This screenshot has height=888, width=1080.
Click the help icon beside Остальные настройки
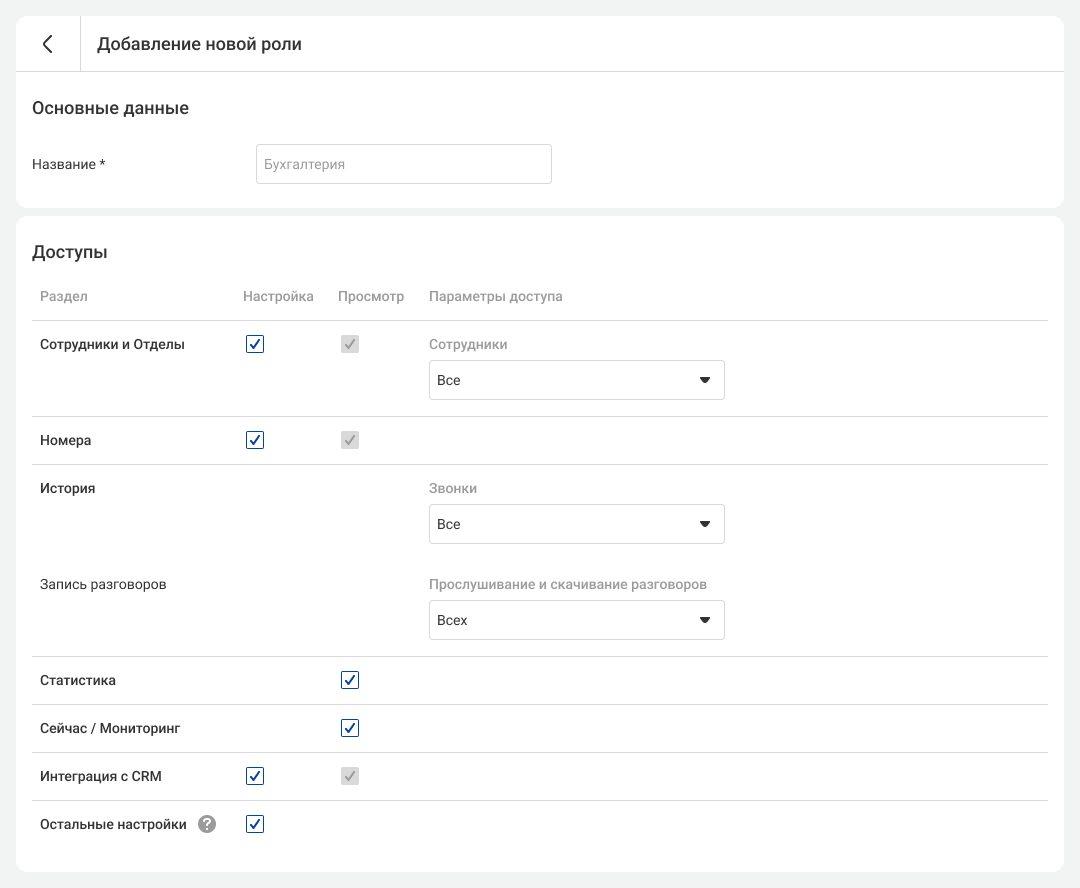click(x=207, y=824)
